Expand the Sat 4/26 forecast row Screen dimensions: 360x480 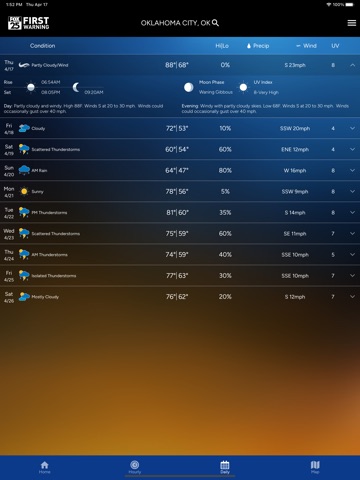point(352,297)
